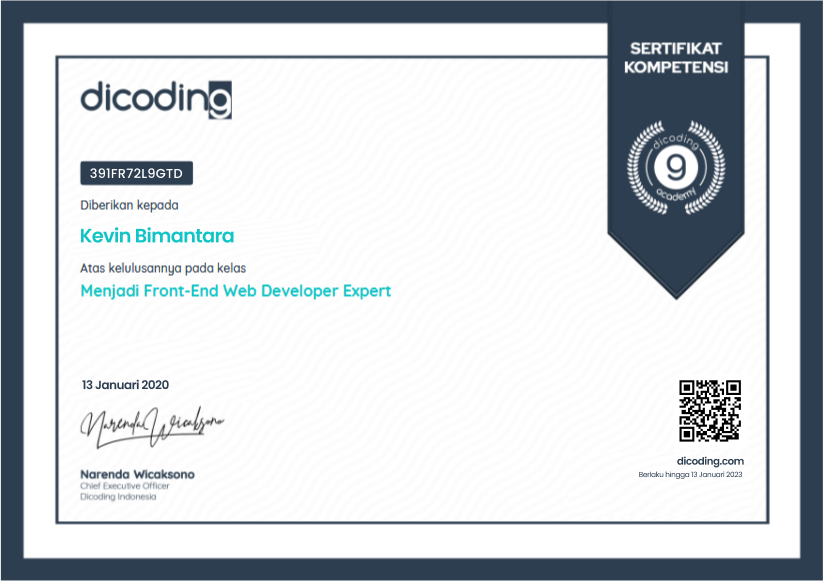Click the Atas kelulusannya pada kelas text

pos(163,267)
